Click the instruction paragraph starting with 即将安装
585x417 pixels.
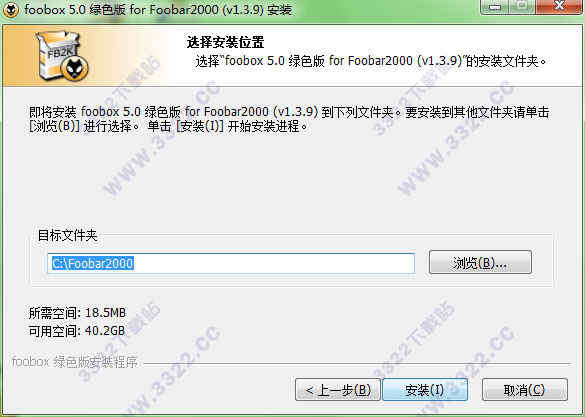(289, 119)
